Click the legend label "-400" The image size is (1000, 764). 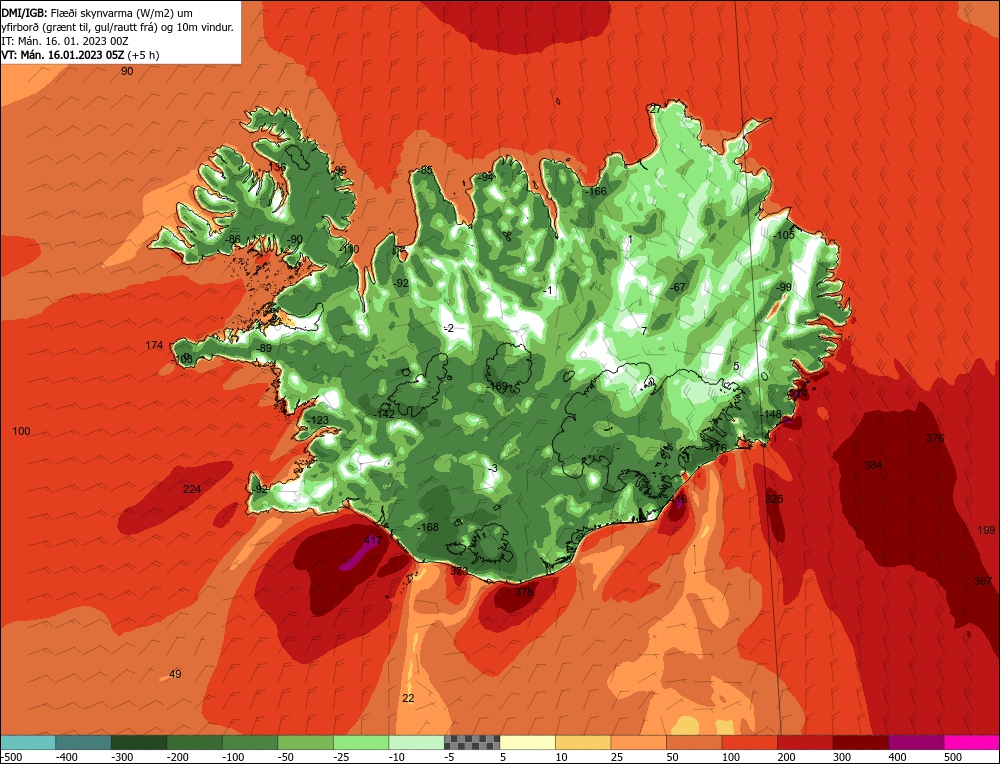(x=66, y=757)
